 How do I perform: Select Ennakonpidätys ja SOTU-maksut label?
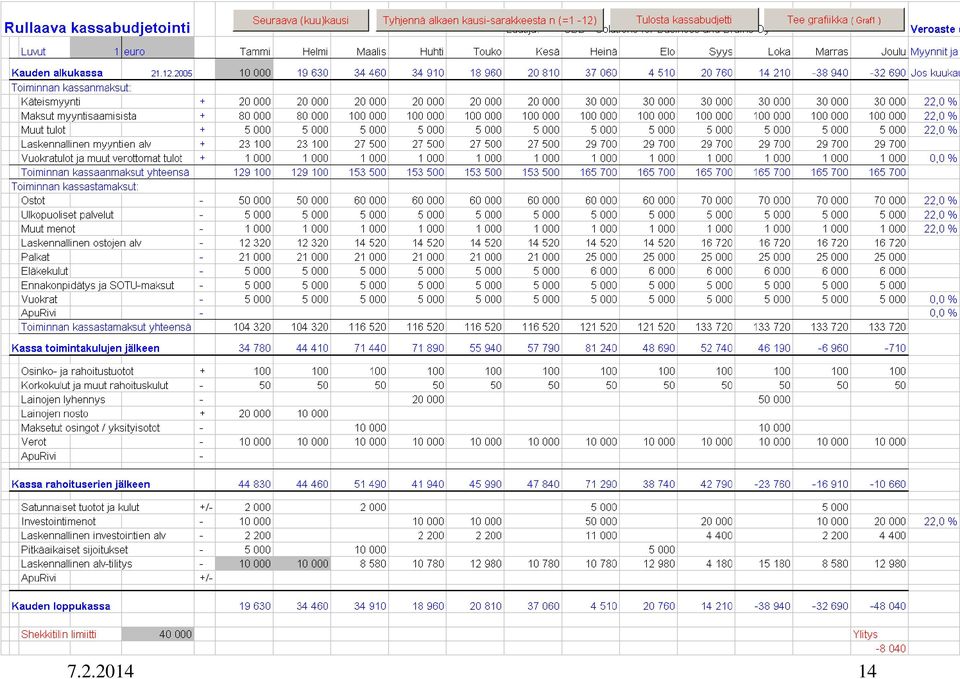tap(97, 285)
